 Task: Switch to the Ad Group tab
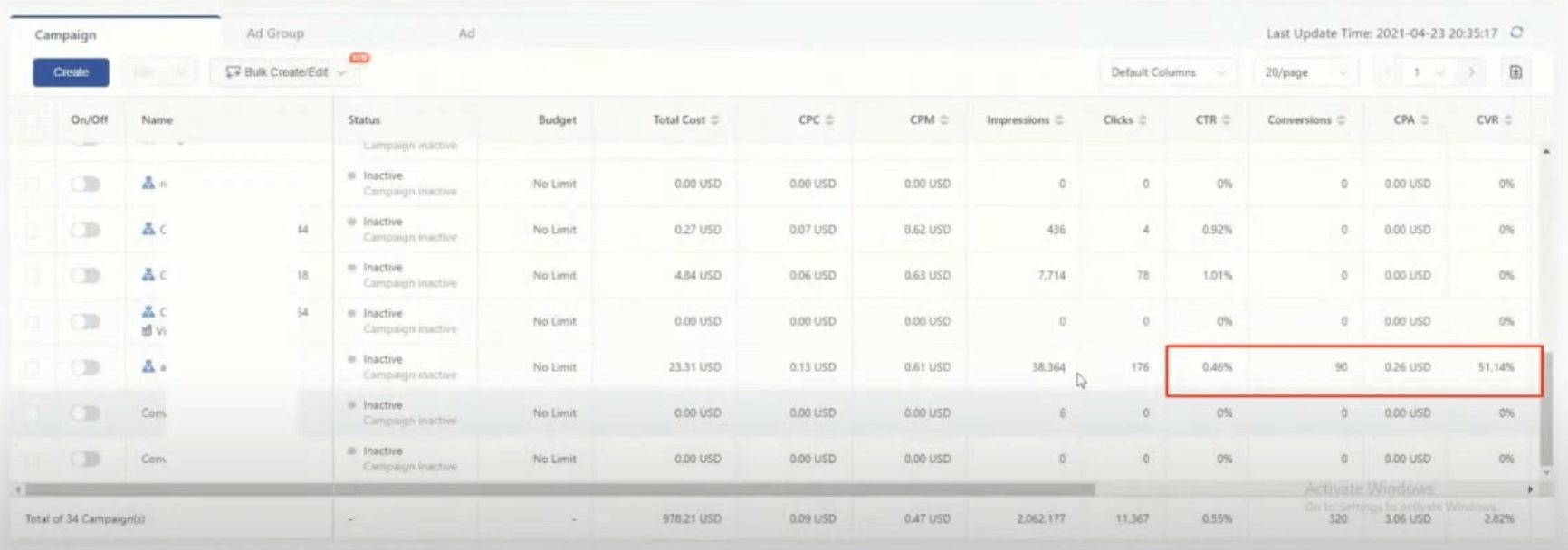tap(275, 33)
